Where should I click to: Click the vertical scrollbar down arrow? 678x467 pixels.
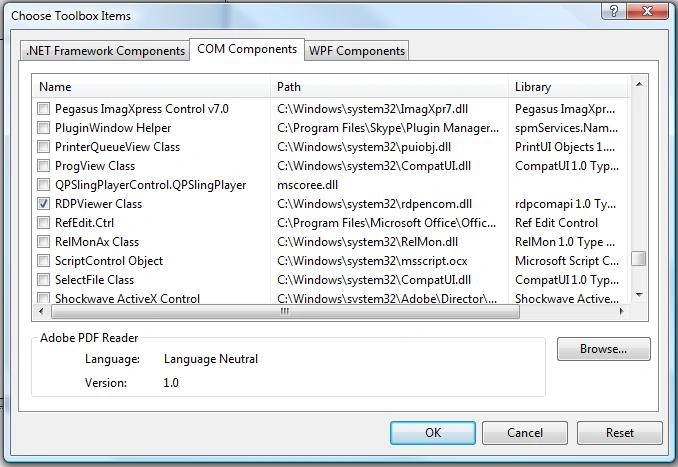pos(639,295)
